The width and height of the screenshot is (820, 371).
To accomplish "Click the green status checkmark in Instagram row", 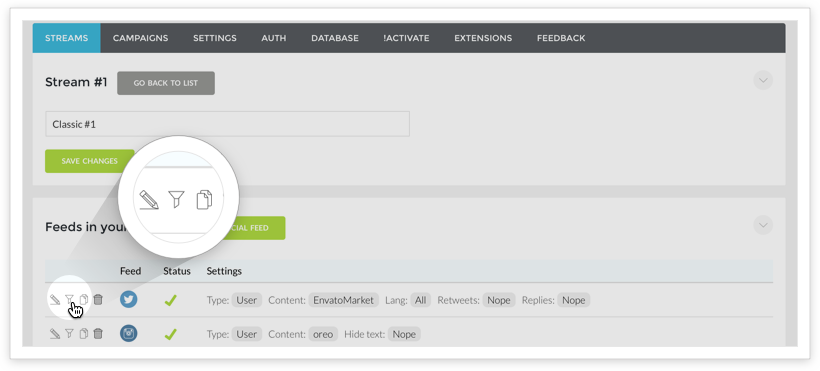I will [x=170, y=334].
